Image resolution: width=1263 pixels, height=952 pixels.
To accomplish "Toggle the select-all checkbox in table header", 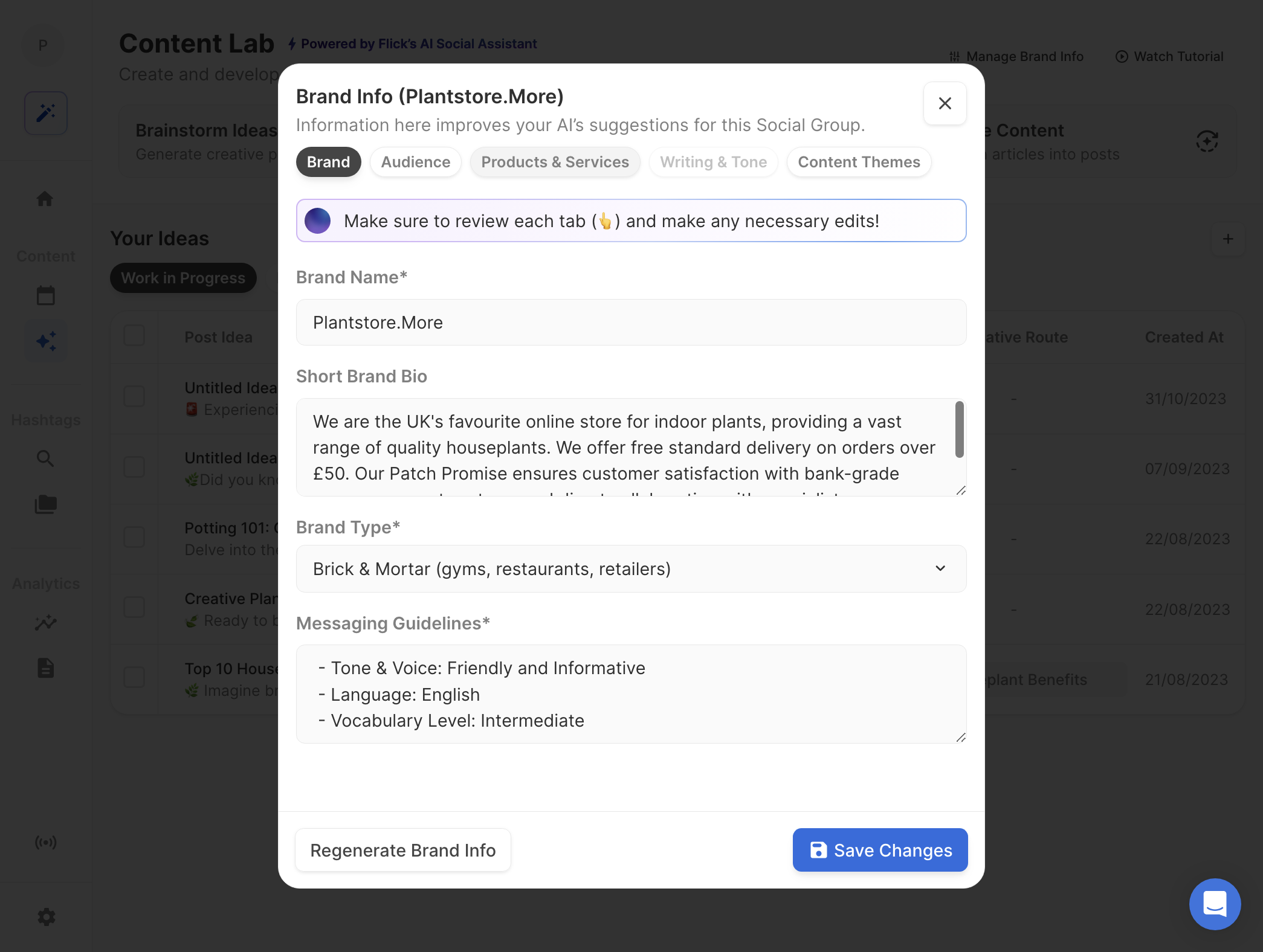I will 134,336.
